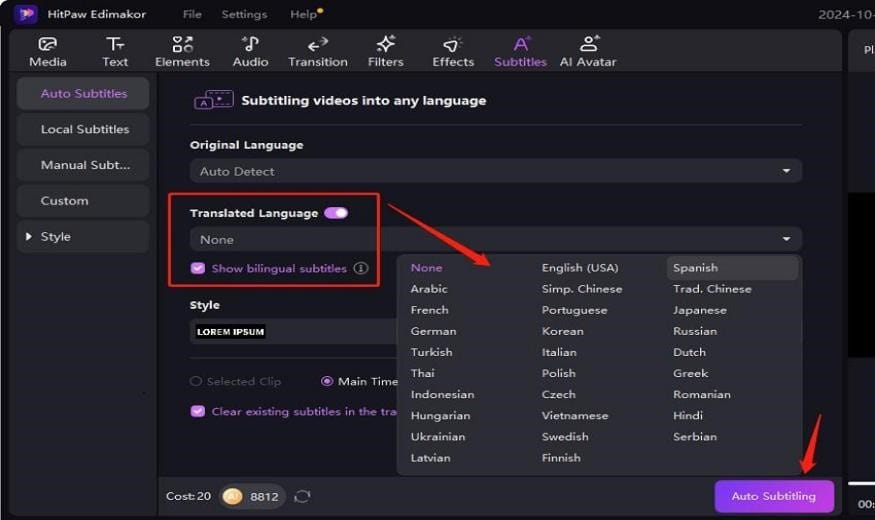Open the Text tool panel
Image resolution: width=875 pixels, height=520 pixels.
[115, 52]
